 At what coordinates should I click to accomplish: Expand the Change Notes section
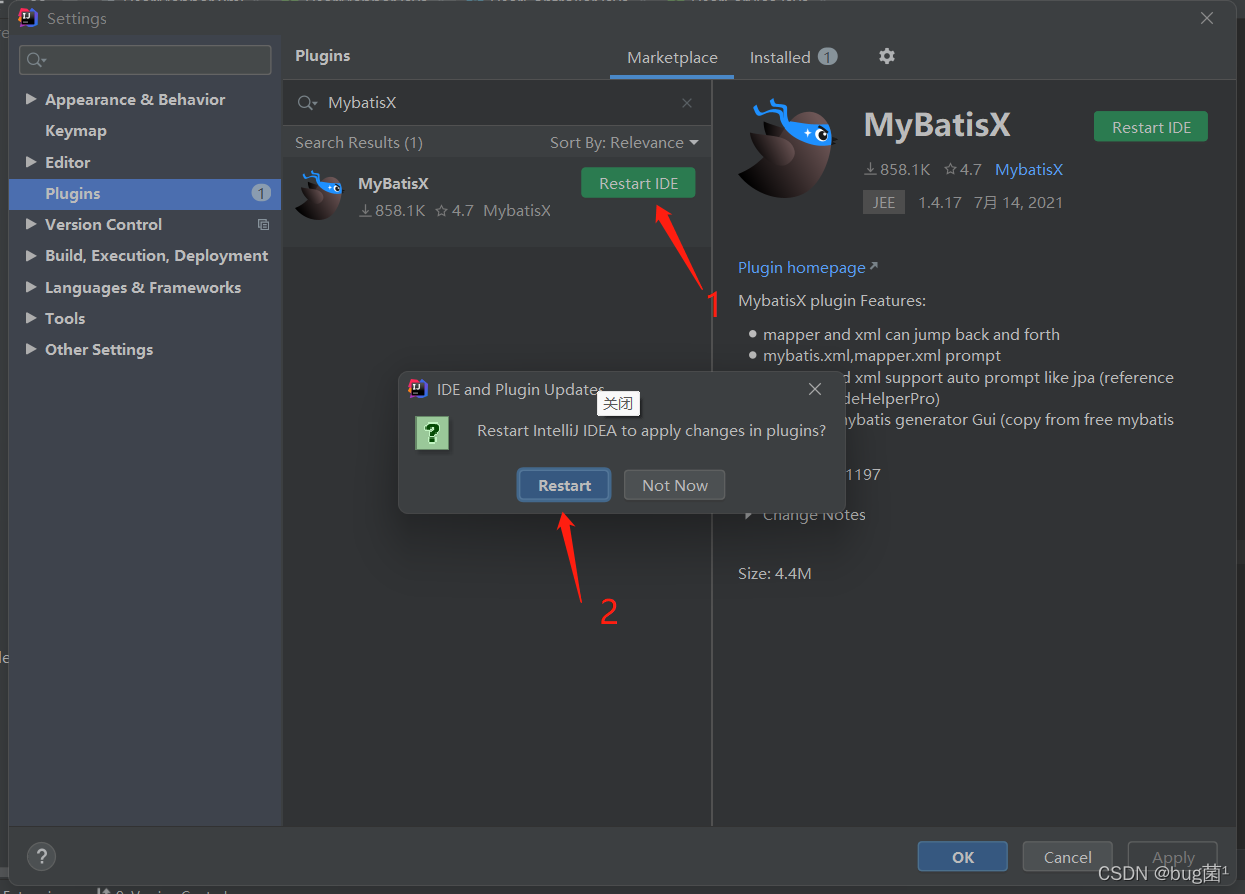click(747, 515)
